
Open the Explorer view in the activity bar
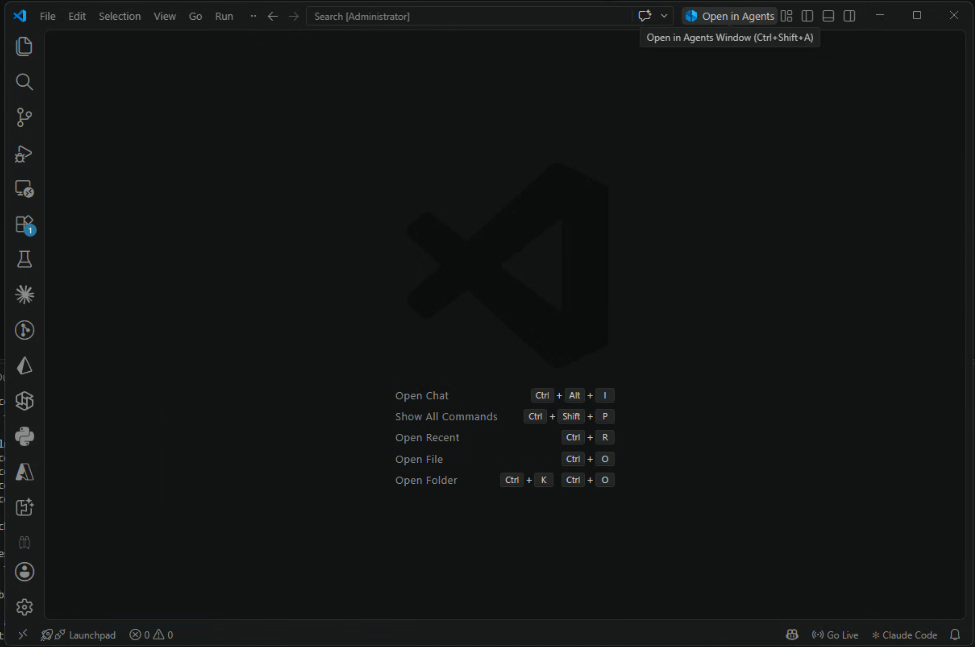coord(24,47)
